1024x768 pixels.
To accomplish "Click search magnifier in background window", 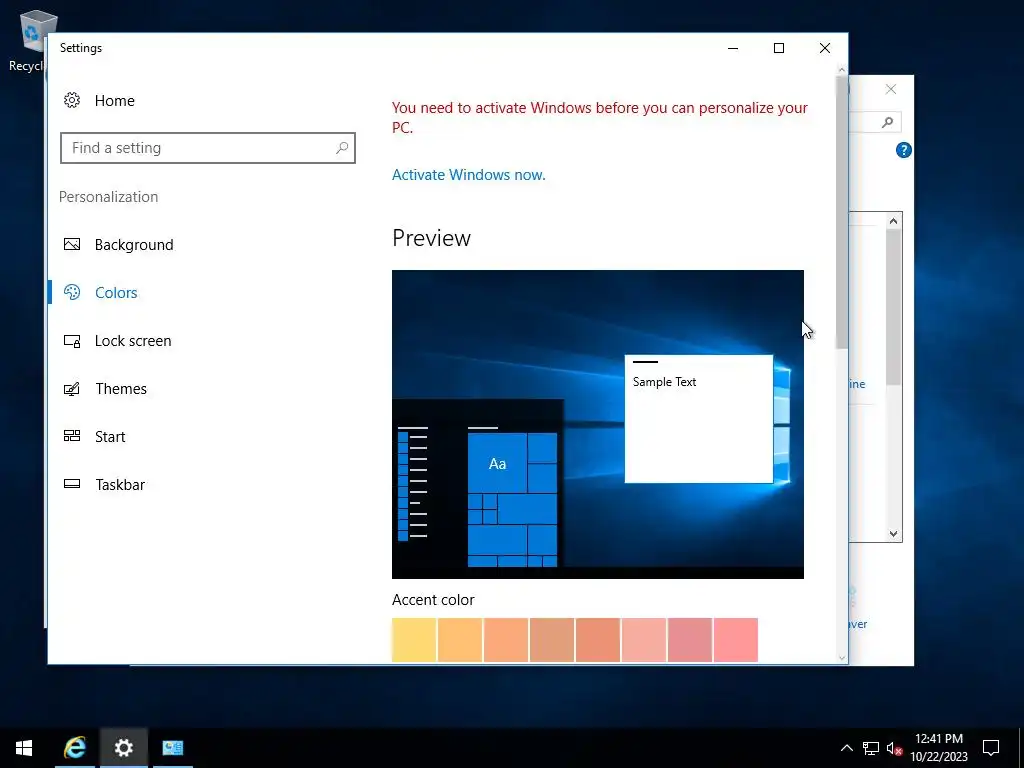I will coord(887,122).
